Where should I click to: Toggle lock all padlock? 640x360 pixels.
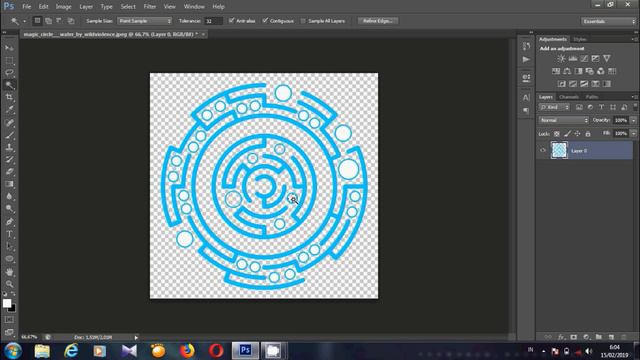tap(588, 134)
